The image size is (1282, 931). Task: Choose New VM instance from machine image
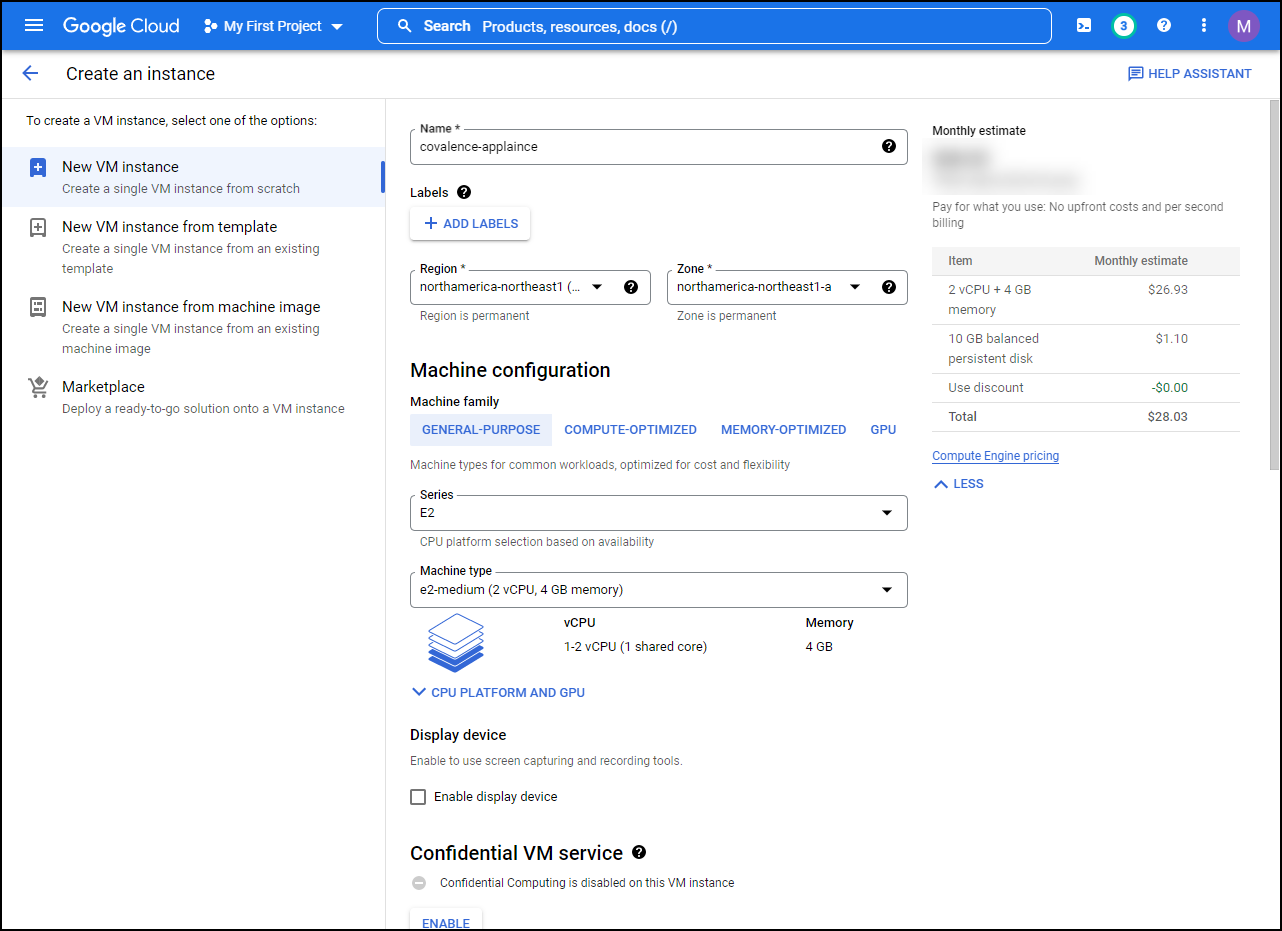click(x=193, y=327)
